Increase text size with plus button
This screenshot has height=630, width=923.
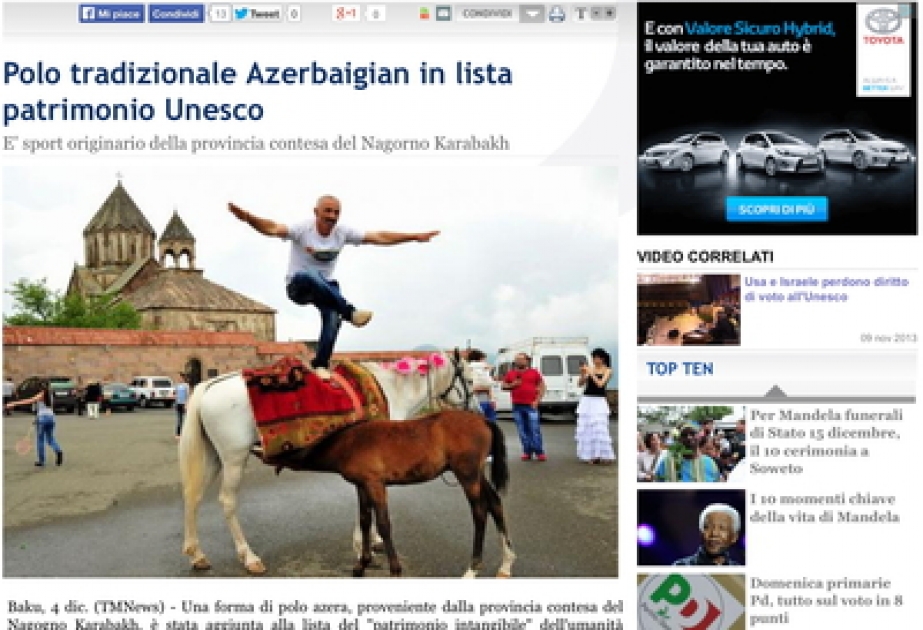pyautogui.click(x=610, y=12)
